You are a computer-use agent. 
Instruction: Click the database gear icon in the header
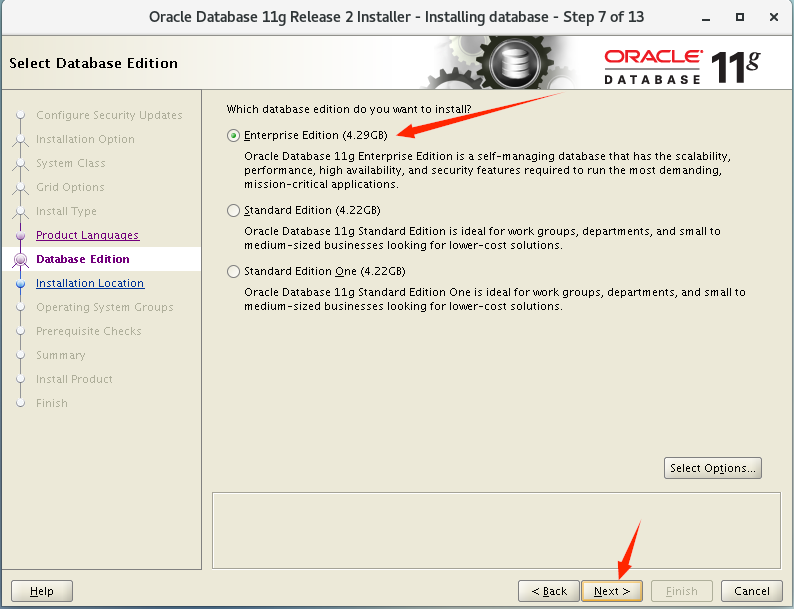pos(515,63)
